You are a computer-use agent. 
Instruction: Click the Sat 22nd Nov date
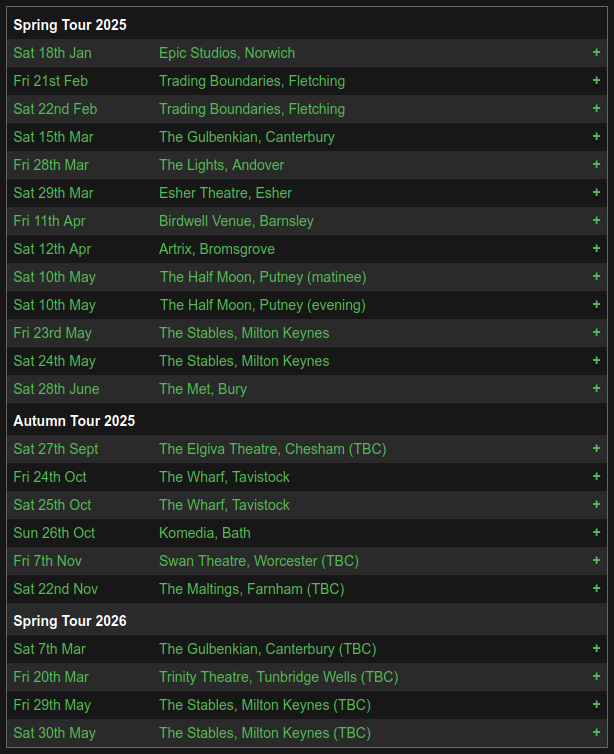point(56,589)
